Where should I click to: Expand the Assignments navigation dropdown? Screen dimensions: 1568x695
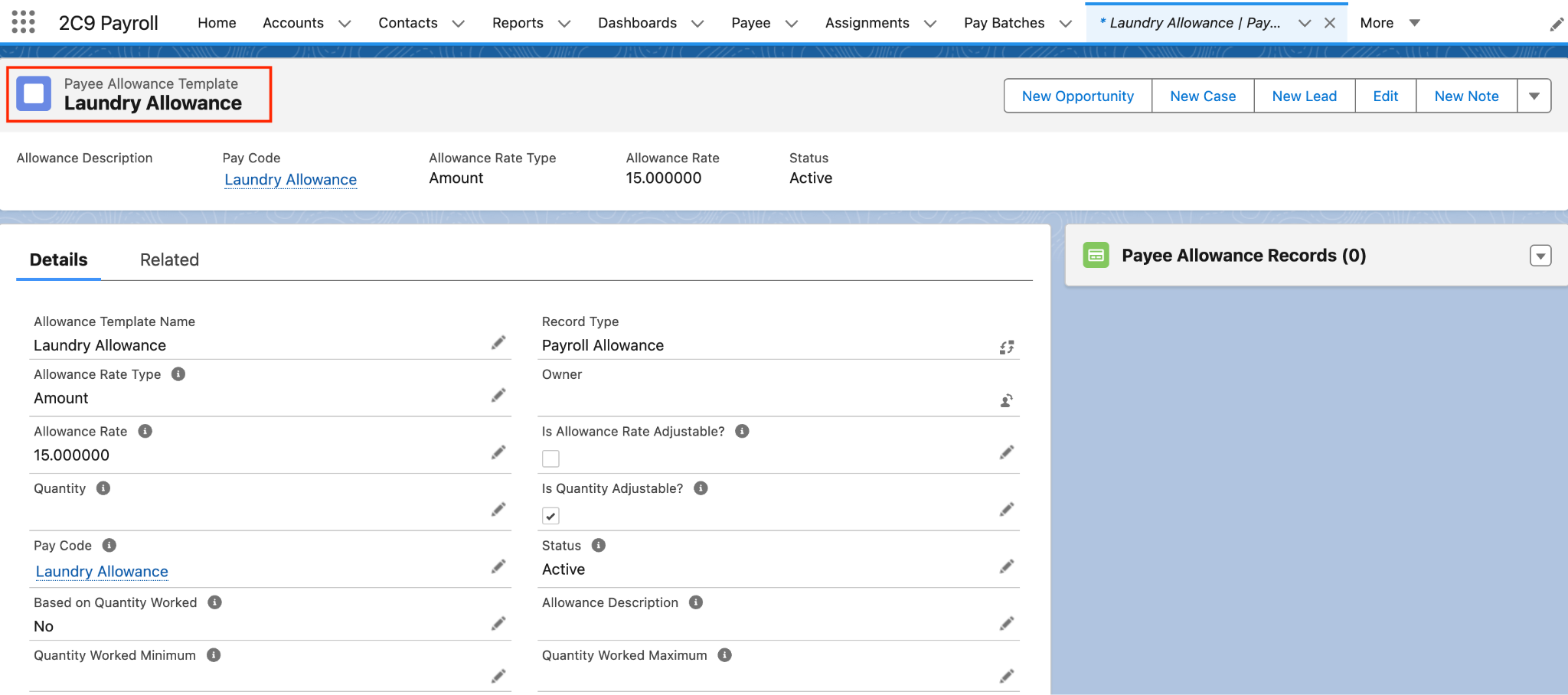pyautogui.click(x=930, y=24)
